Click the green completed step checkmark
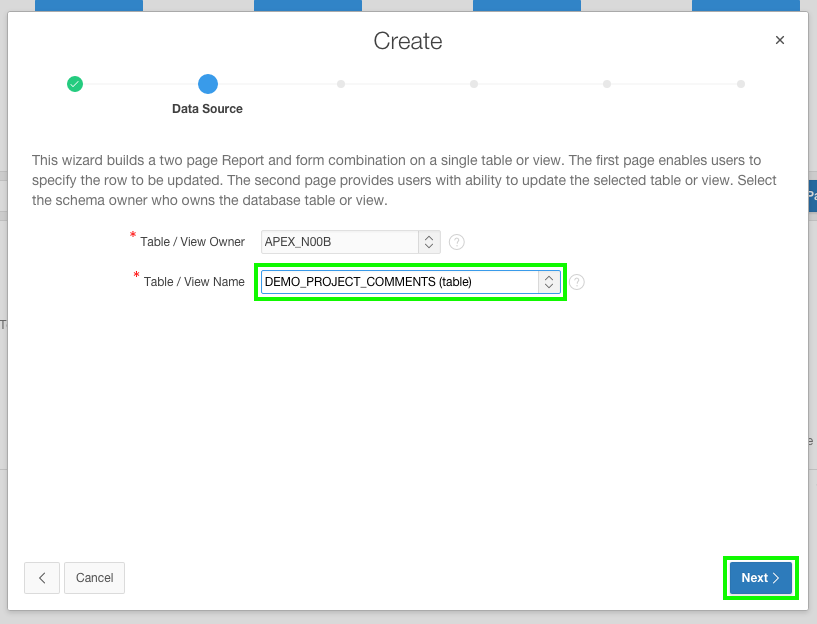Viewport: 817px width, 624px height. click(75, 84)
